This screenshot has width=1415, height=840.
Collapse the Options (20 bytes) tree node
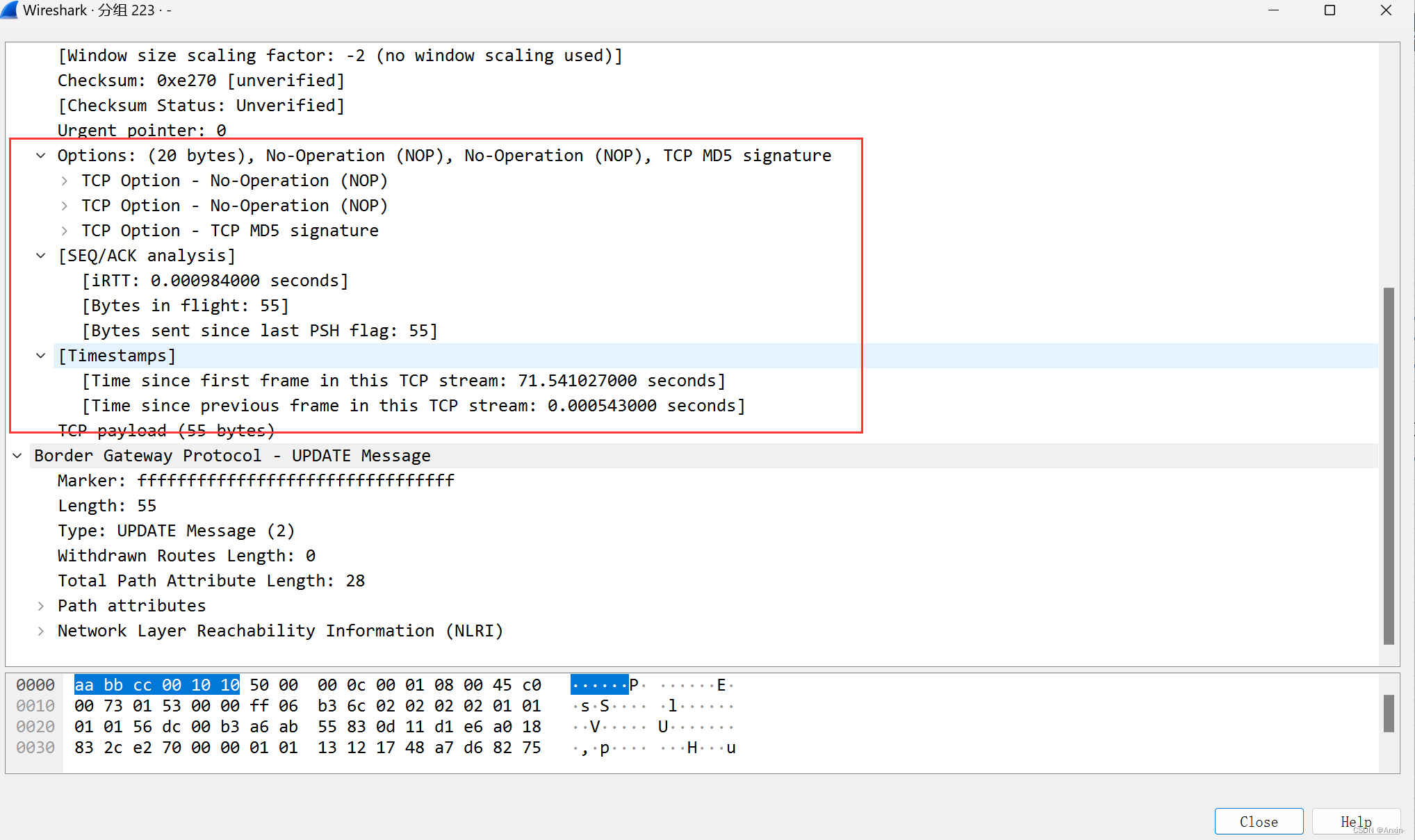pyautogui.click(x=41, y=156)
